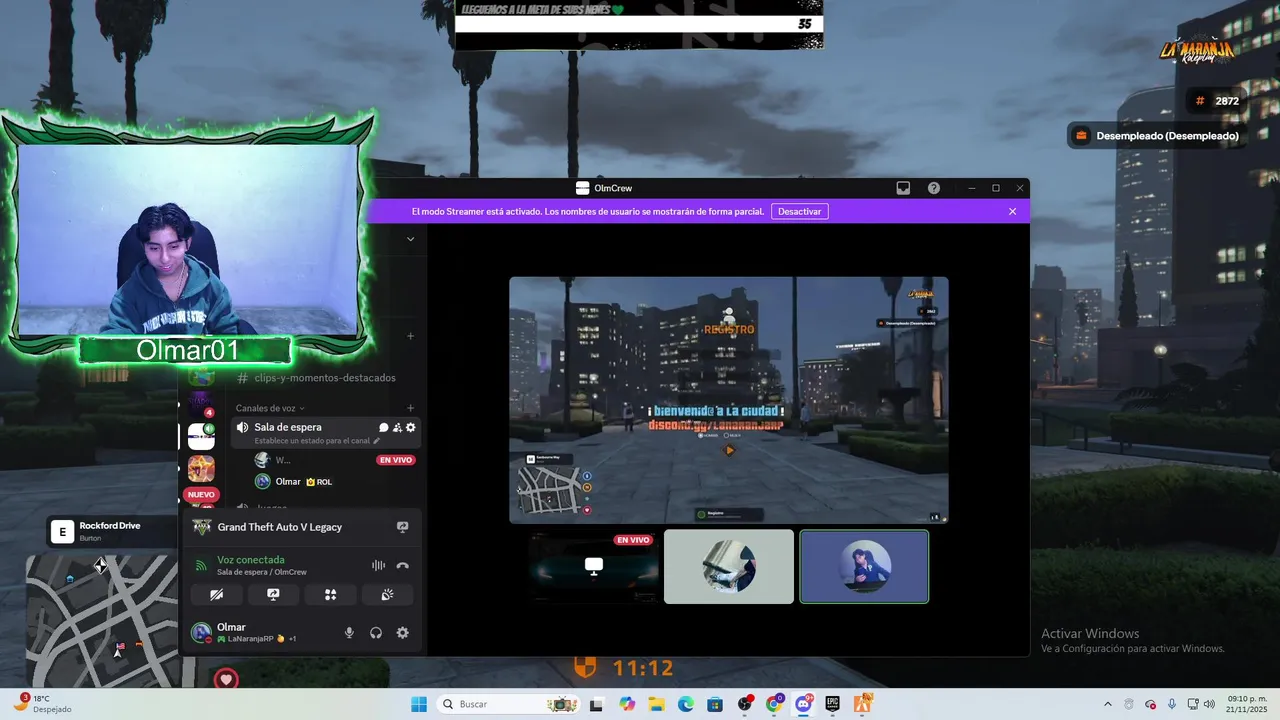This screenshot has width=1280, height=720.
Task: Open the 18°C weather widget
Action: pyautogui.click(x=43, y=704)
